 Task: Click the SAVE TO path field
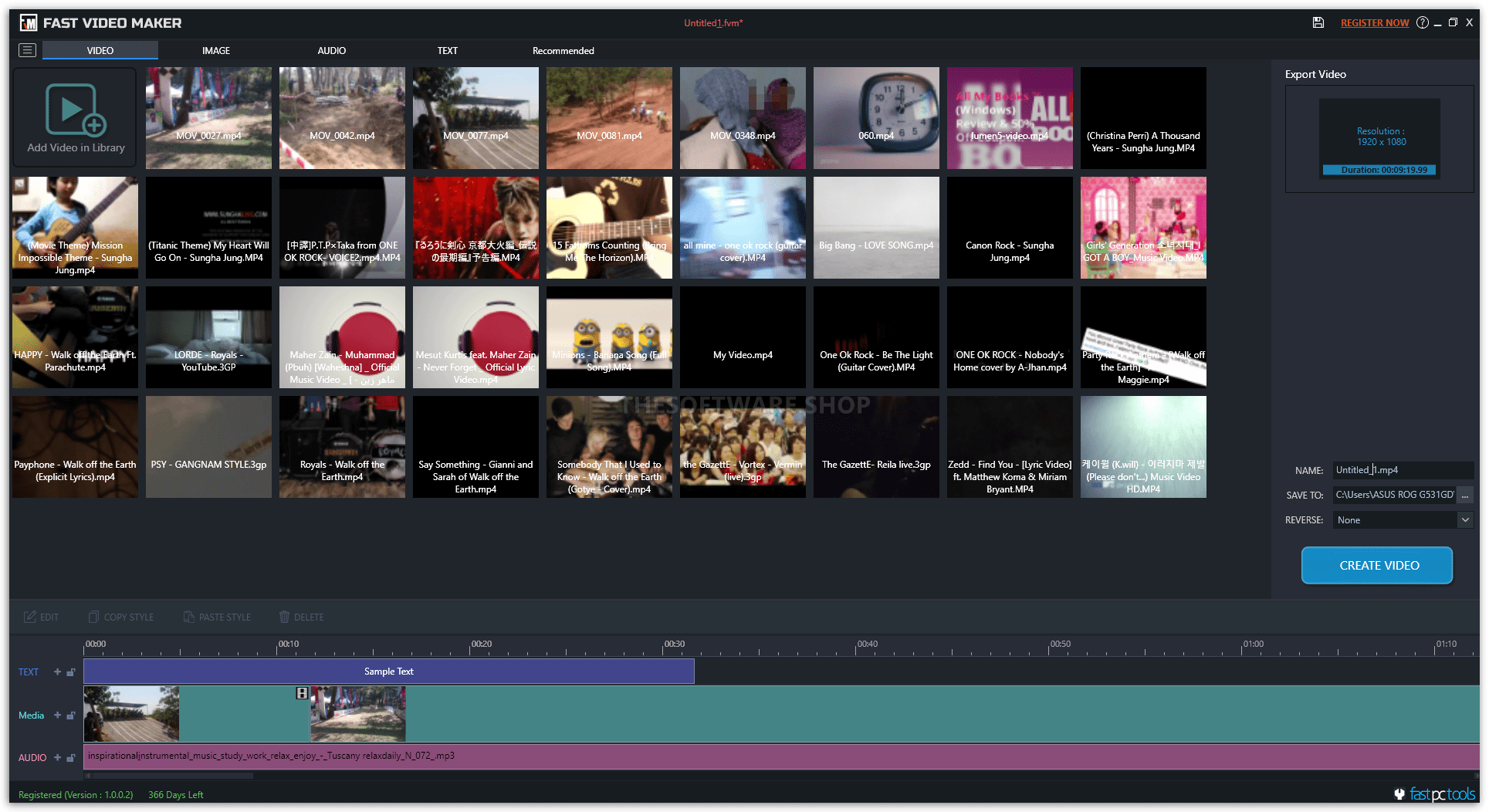(x=1394, y=495)
